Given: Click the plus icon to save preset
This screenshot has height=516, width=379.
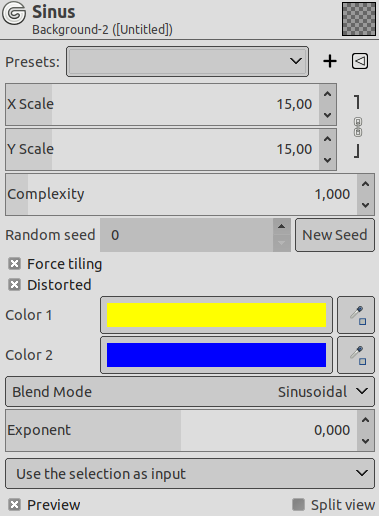Looking at the screenshot, I should click(x=330, y=61).
